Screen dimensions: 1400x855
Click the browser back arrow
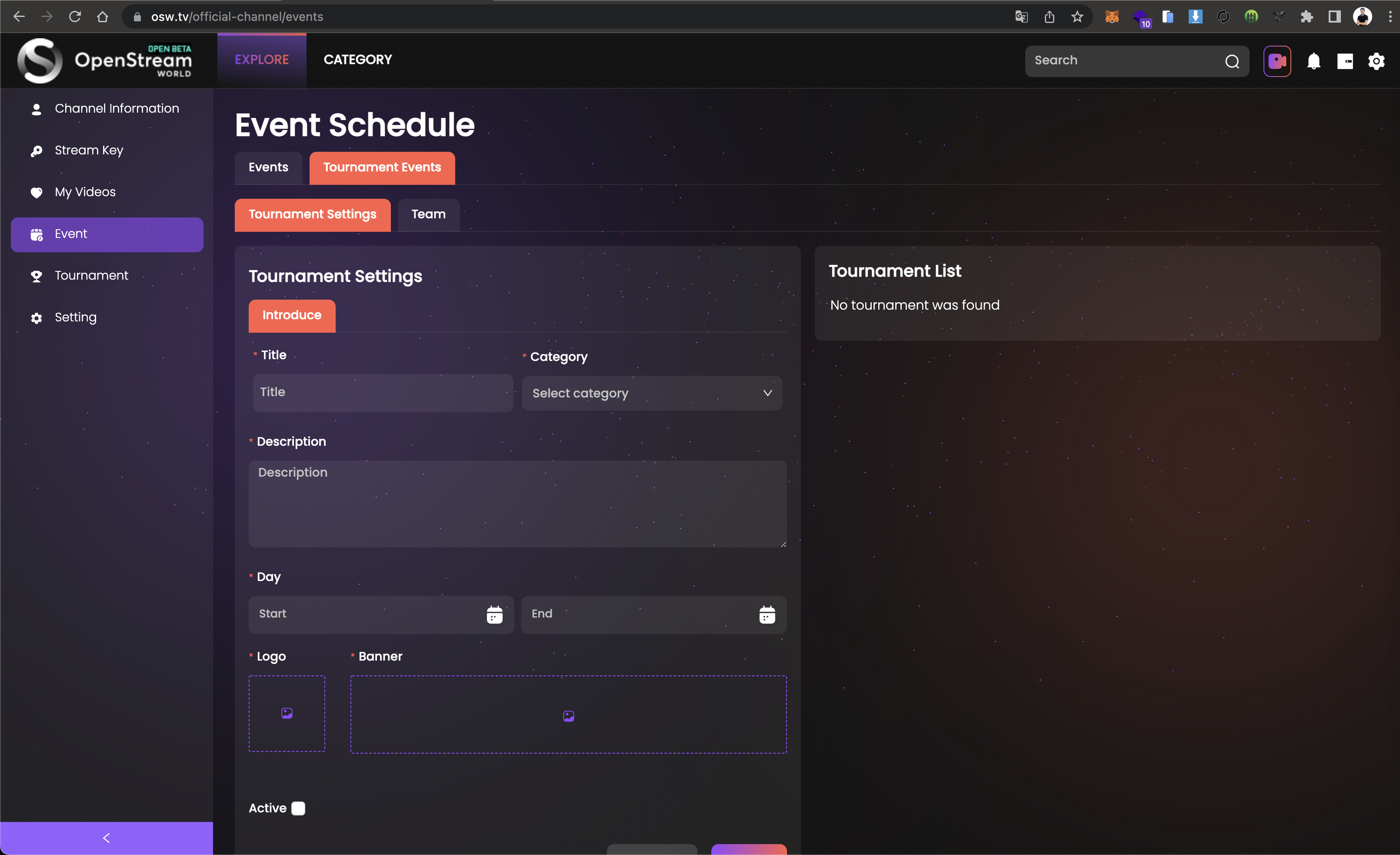click(19, 17)
